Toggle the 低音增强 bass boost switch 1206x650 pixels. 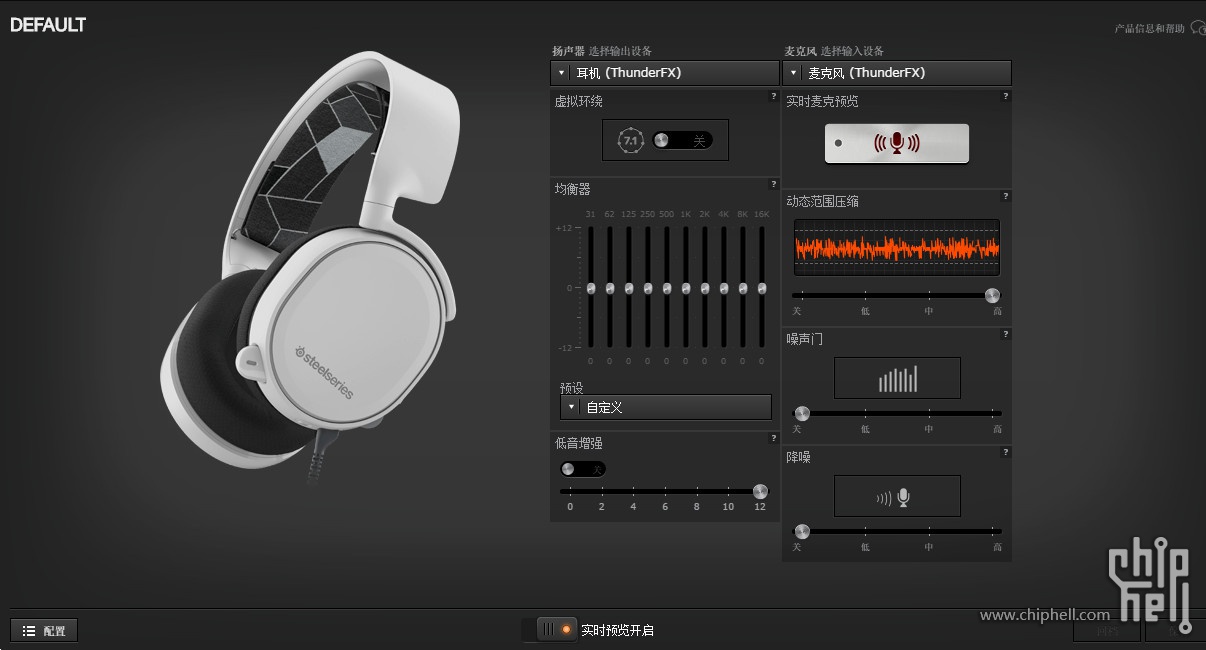583,469
